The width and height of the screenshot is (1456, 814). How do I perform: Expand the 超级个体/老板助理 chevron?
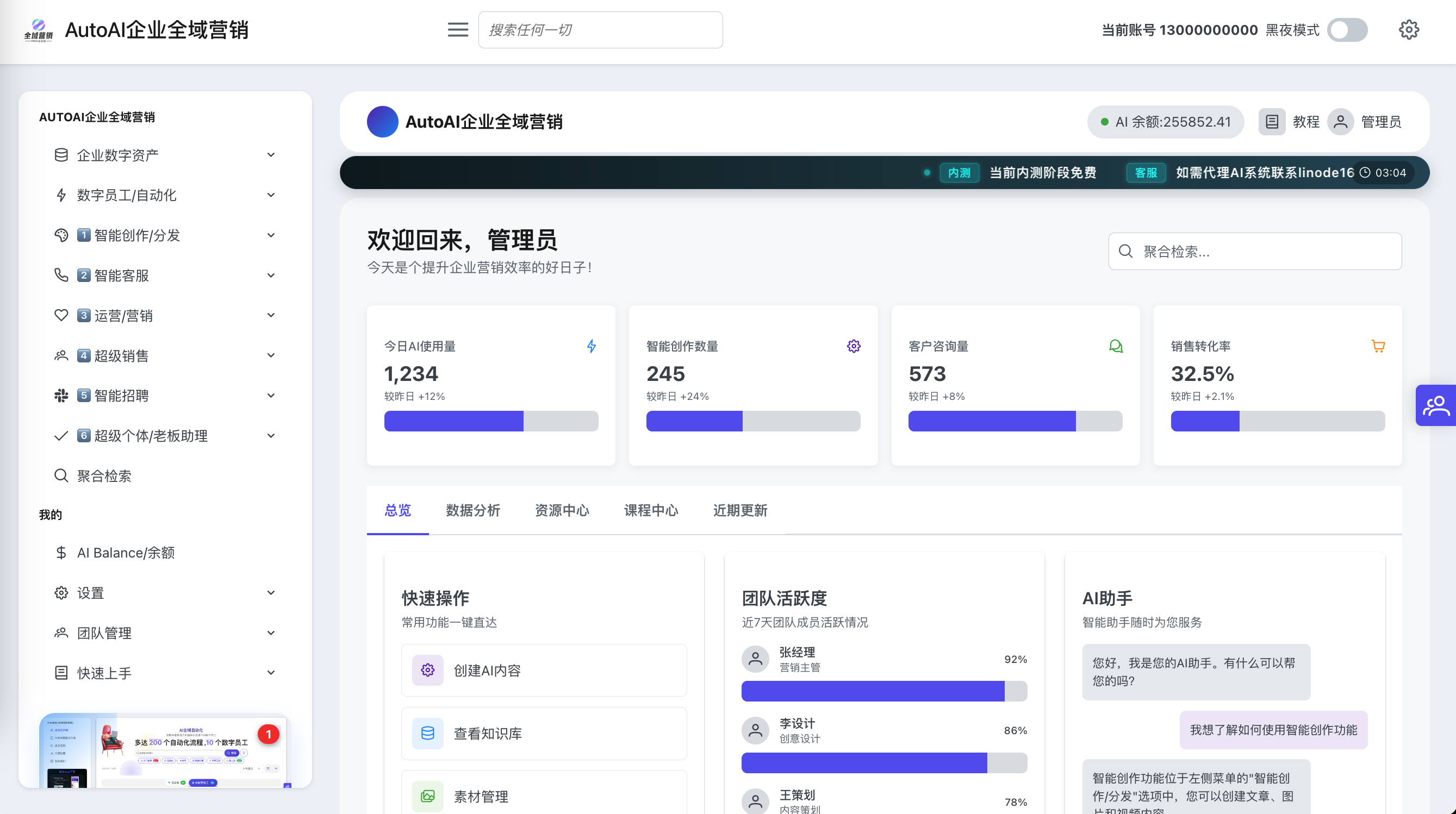(271, 435)
